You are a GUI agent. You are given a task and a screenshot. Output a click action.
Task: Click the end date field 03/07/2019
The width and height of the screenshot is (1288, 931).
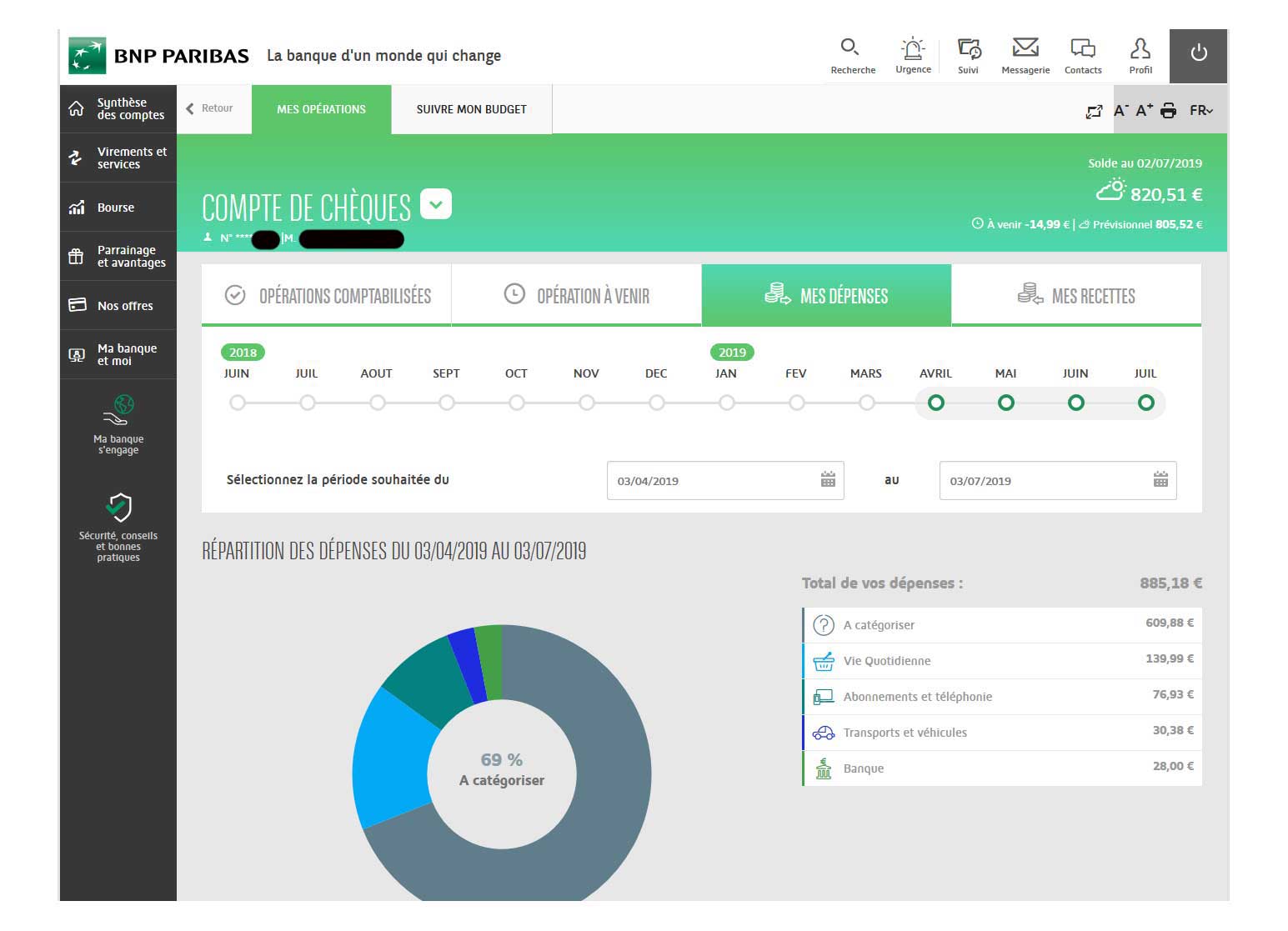[1058, 480]
